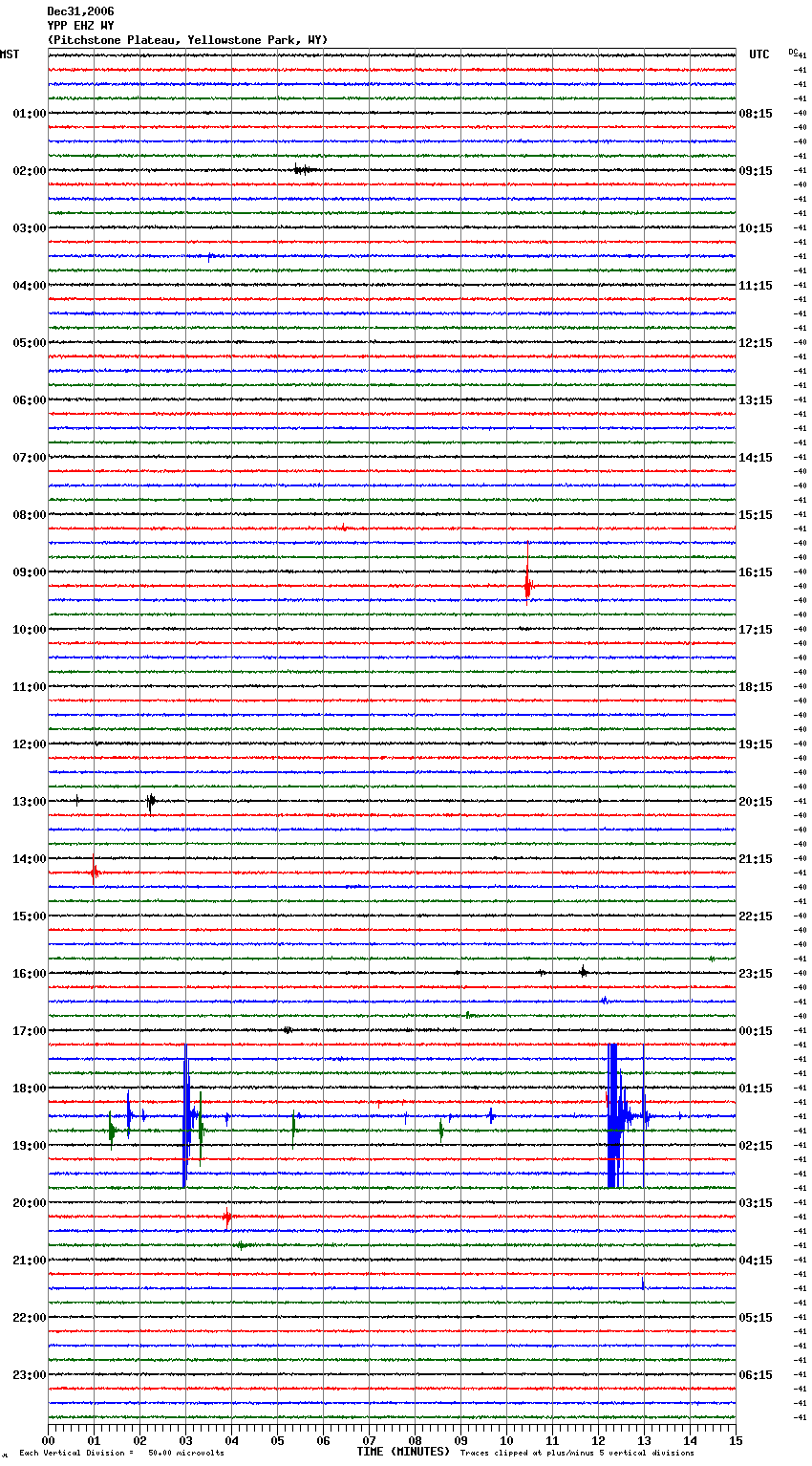Viewport: 812px width, 1466px height.
Task: Click the black event on 16:00 trace near minute 11.5
Action: [583, 972]
